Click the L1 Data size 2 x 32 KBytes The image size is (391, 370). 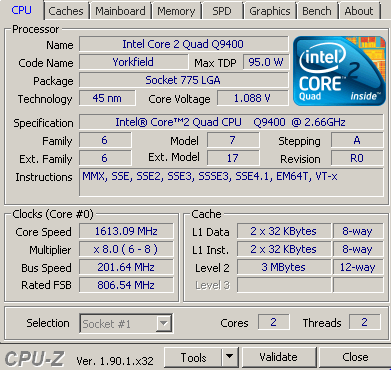tap(284, 231)
